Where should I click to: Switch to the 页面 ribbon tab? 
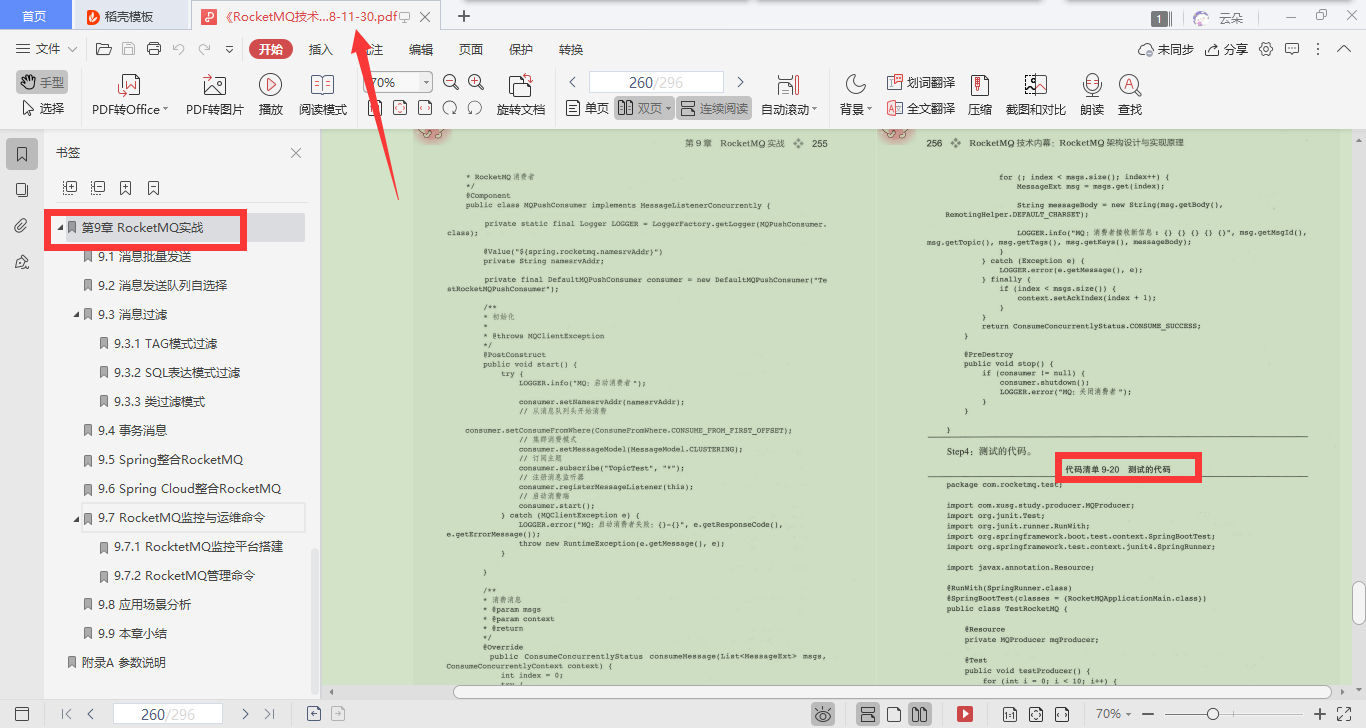point(471,49)
